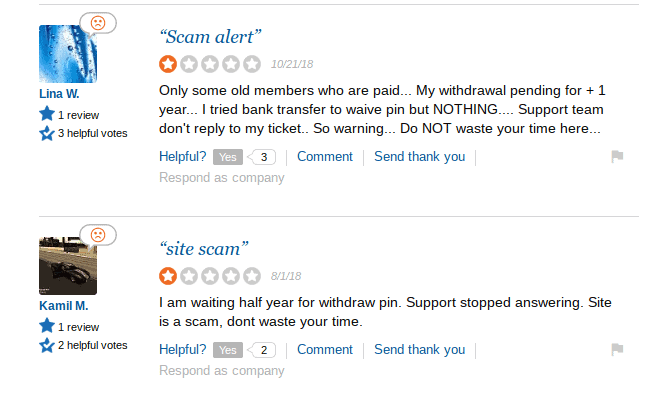Respond as company to Scam alert review
Image resolution: width=654 pixels, height=395 pixels.
click(x=221, y=178)
